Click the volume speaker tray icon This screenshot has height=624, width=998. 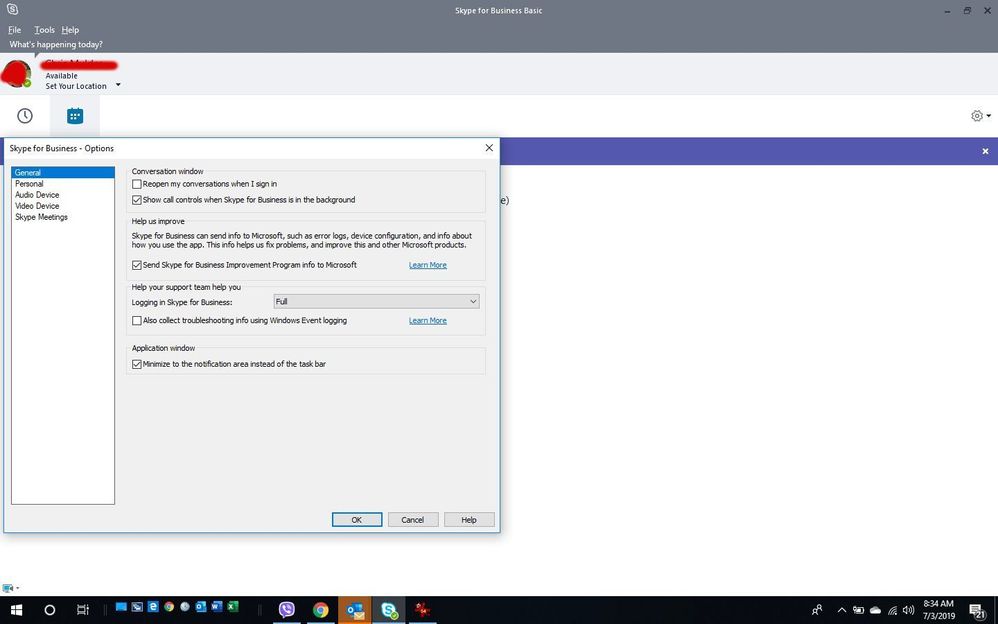click(x=908, y=610)
